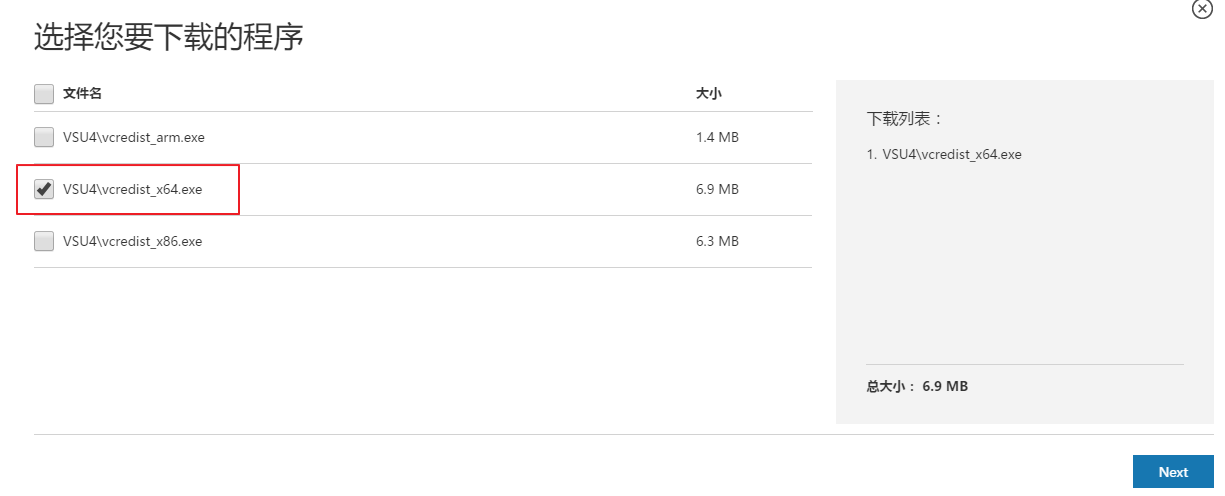Click the 大小 column header
Viewport: 1225px width, 496px height.
tap(709, 94)
